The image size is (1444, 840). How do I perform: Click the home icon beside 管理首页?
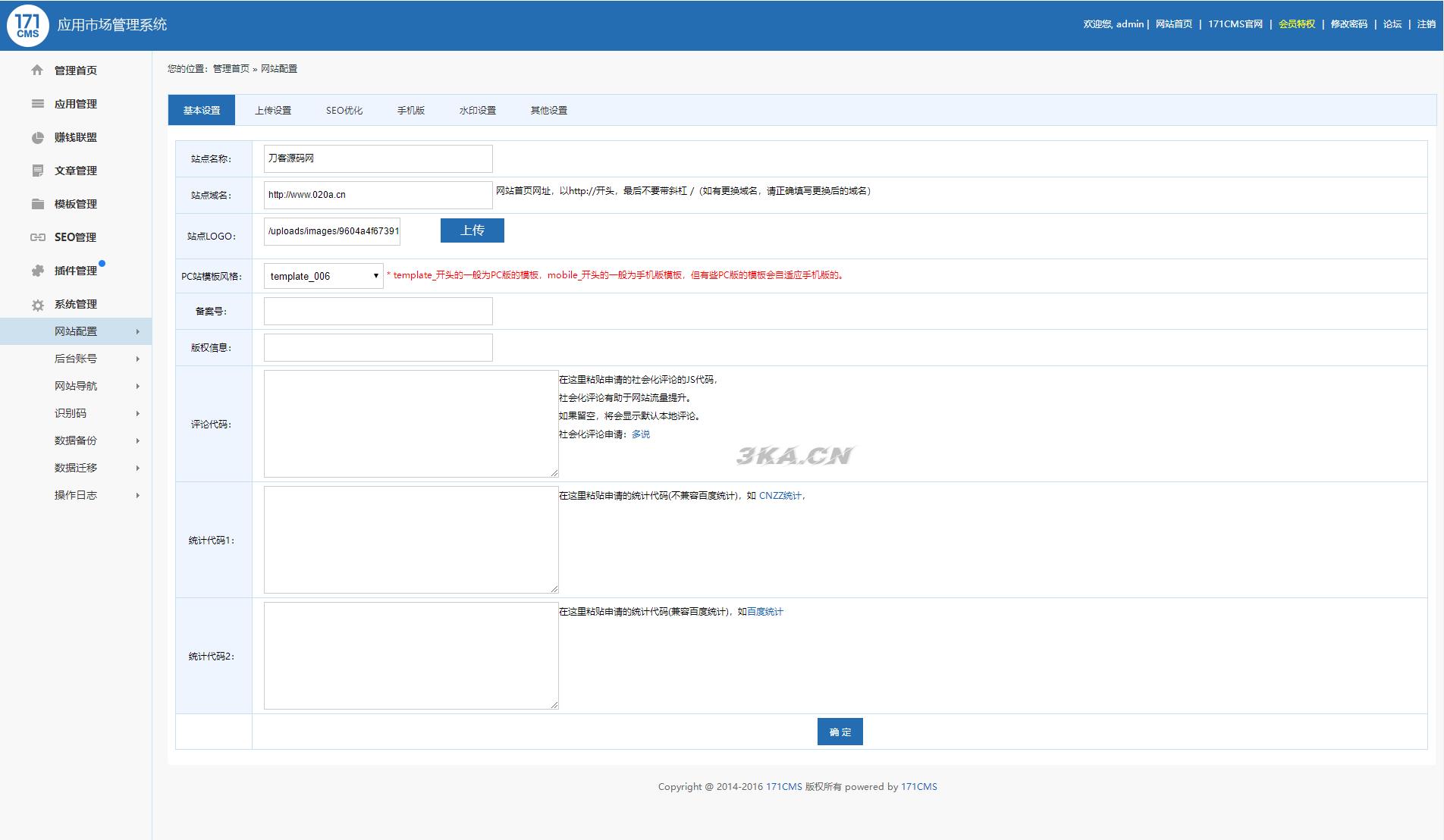(37, 70)
